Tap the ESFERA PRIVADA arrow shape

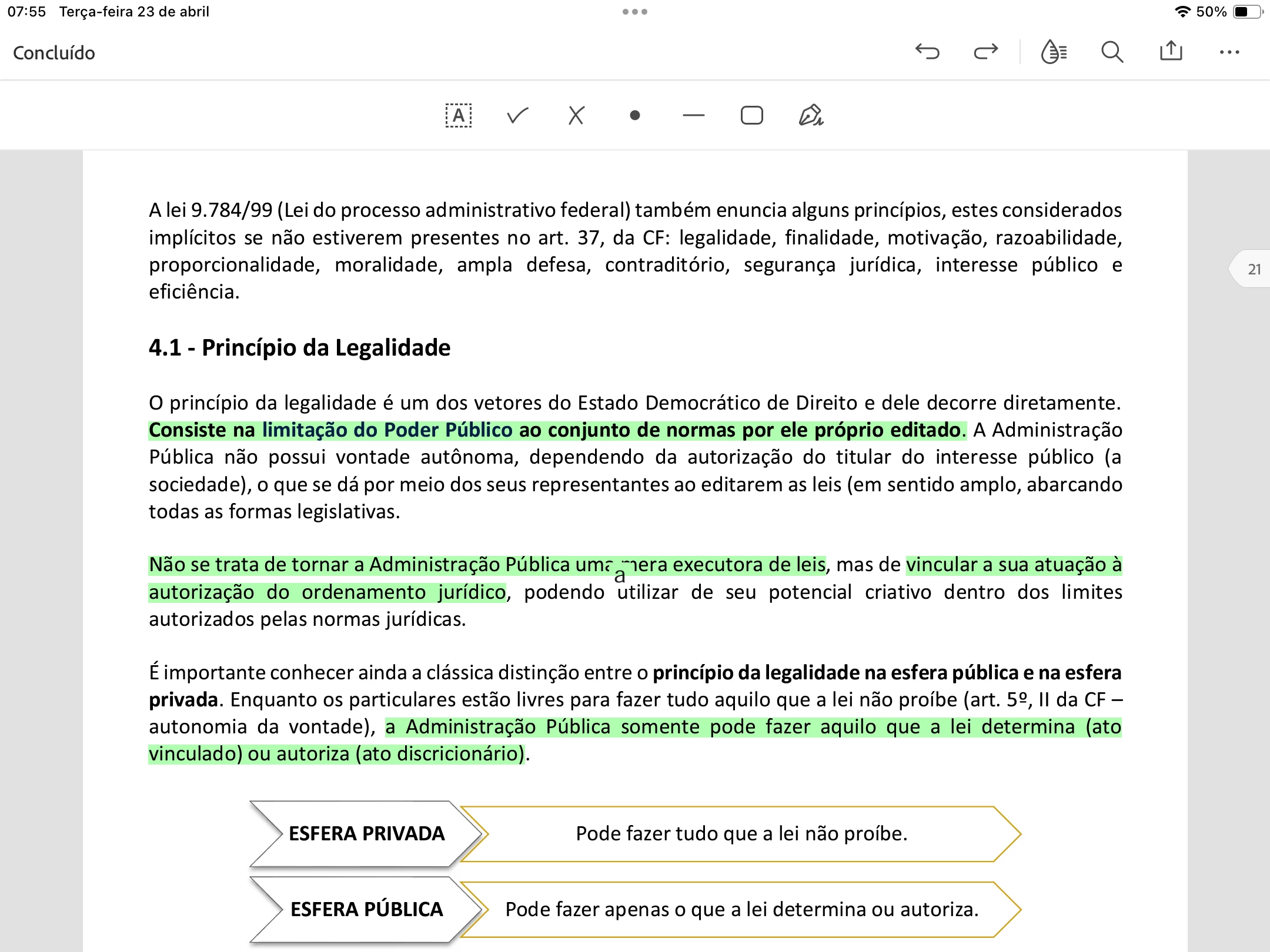tap(366, 834)
